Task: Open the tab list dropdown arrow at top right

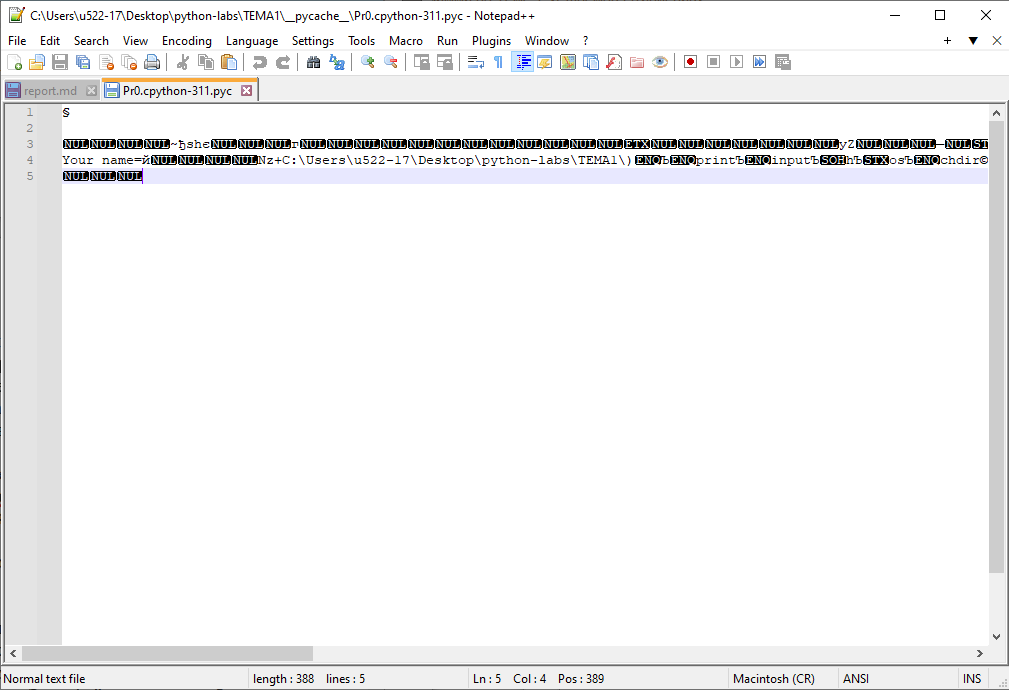Action: (x=972, y=41)
